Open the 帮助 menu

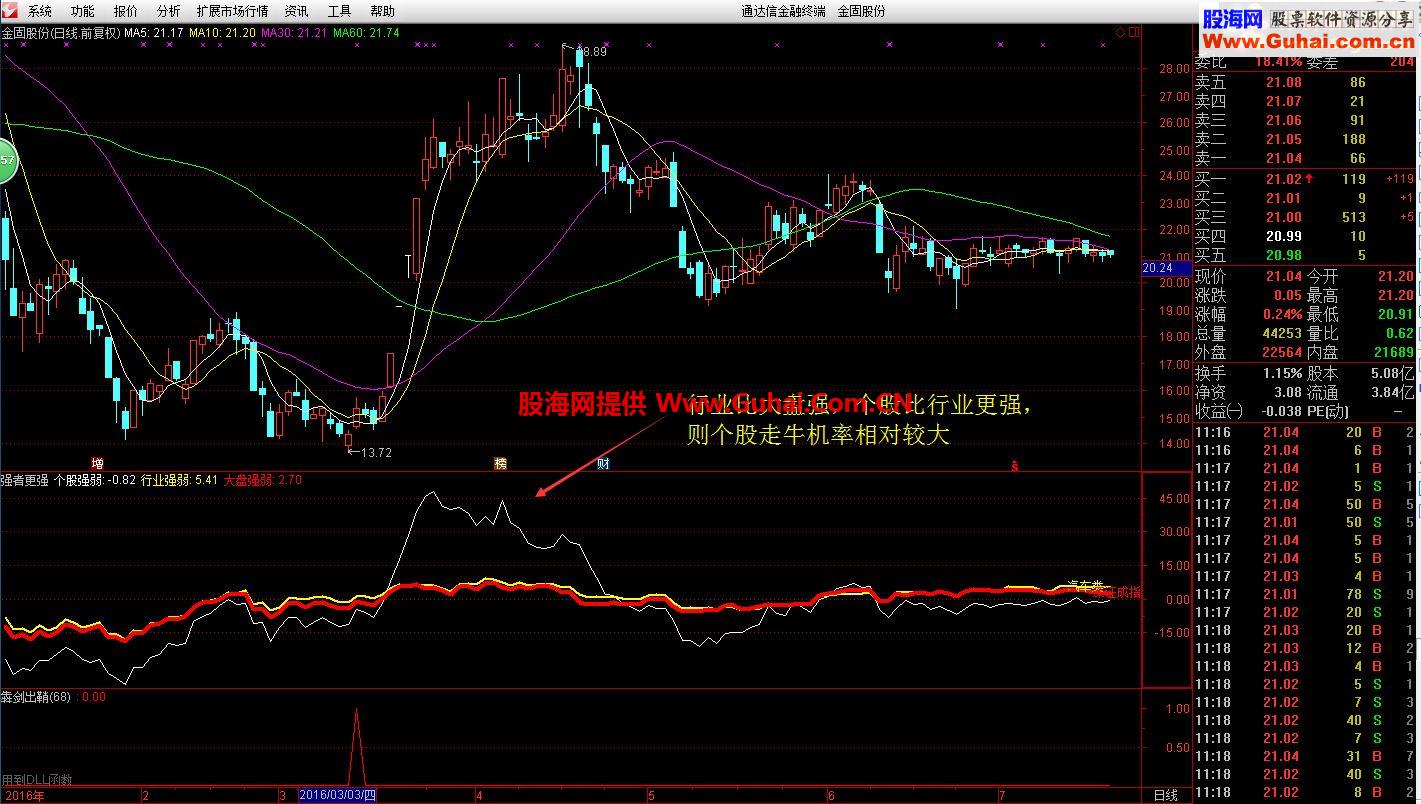pyautogui.click(x=383, y=11)
